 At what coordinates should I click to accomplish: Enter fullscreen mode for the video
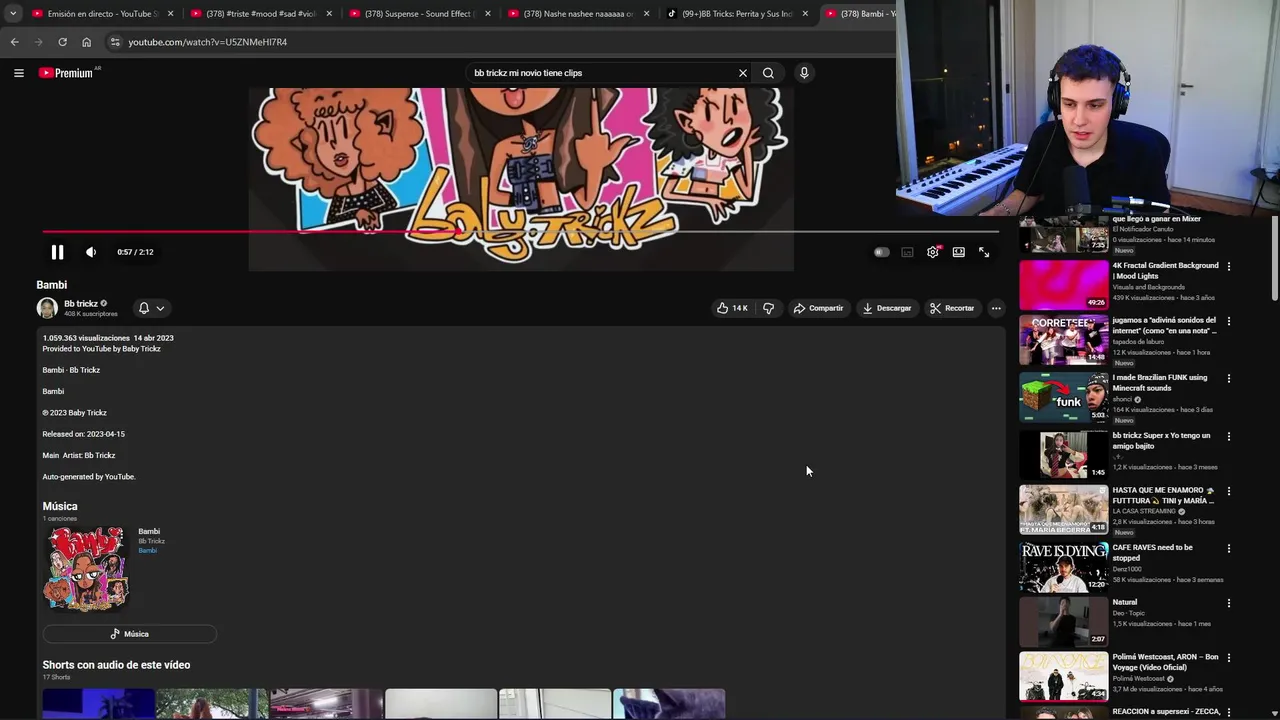point(984,252)
